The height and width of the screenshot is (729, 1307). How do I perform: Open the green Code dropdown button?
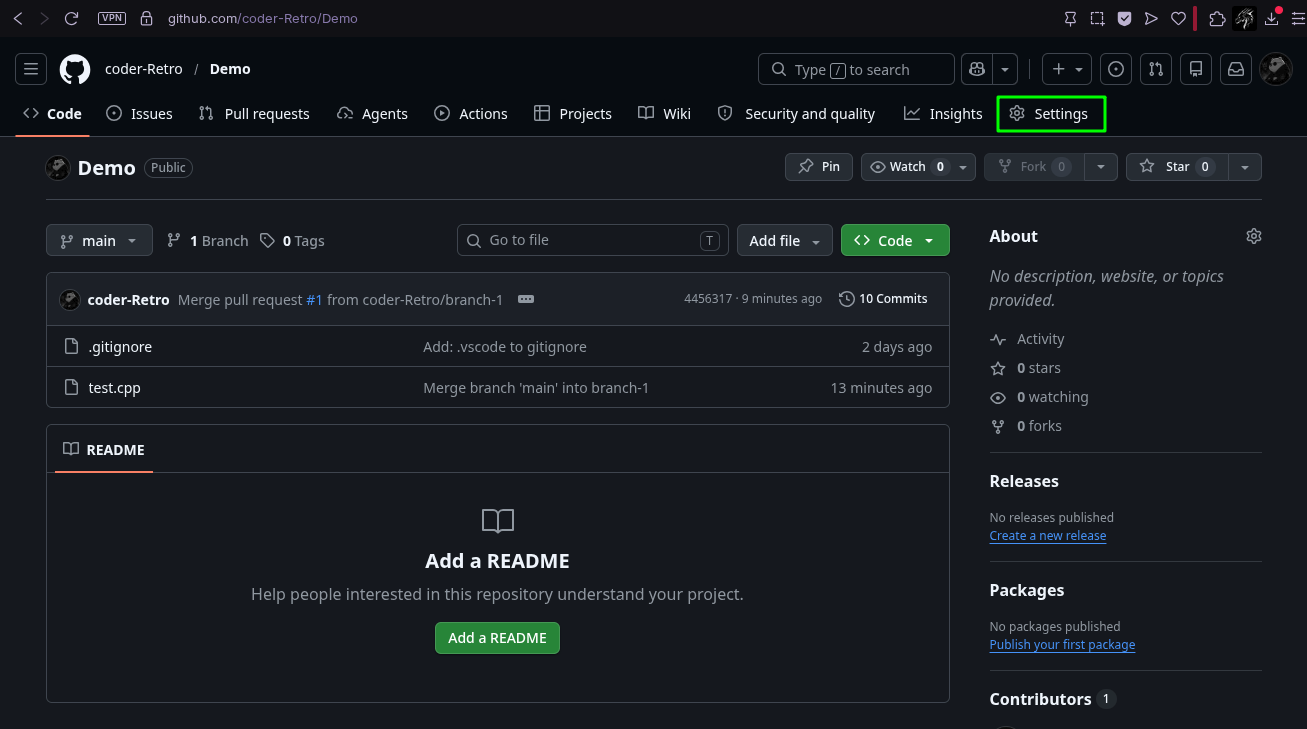895,240
